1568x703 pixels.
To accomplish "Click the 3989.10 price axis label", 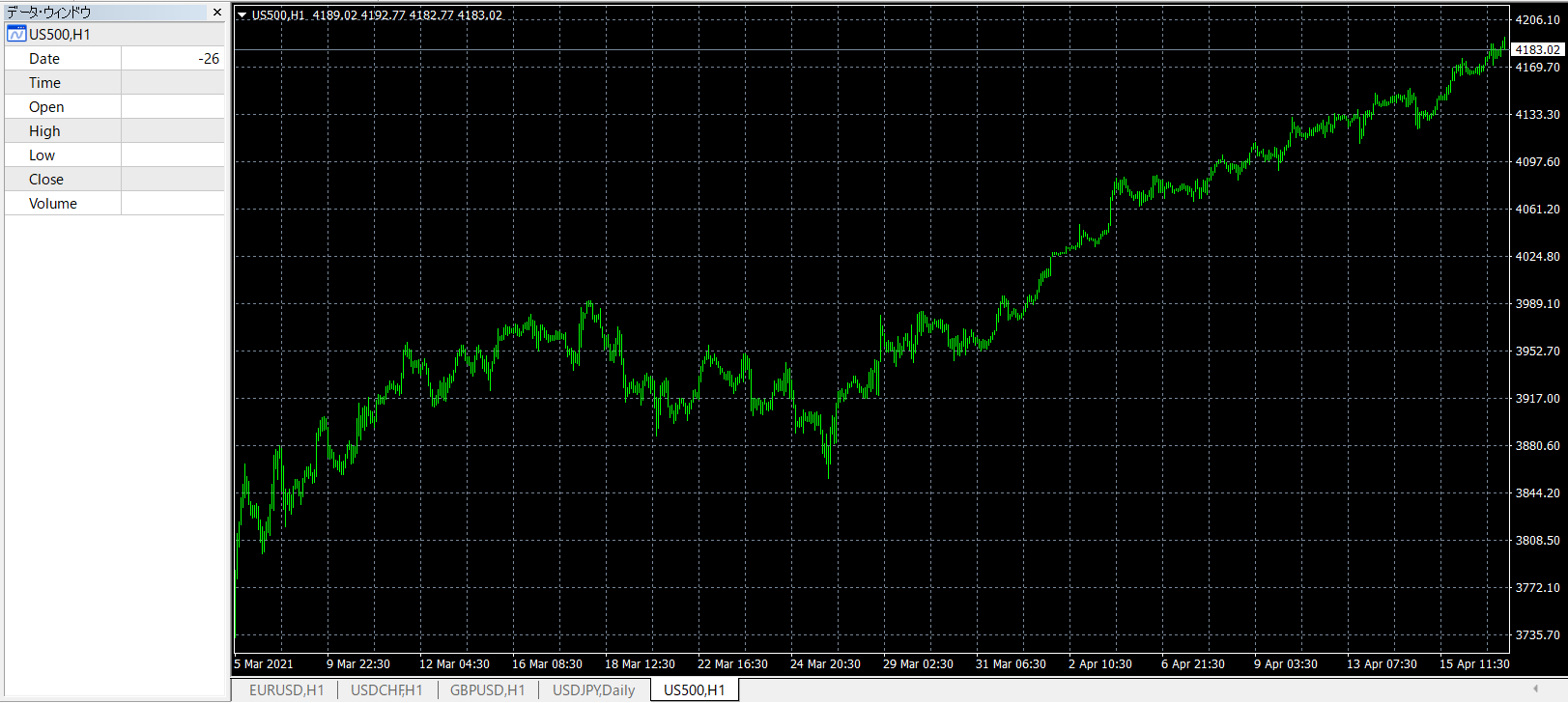I will click(1537, 304).
